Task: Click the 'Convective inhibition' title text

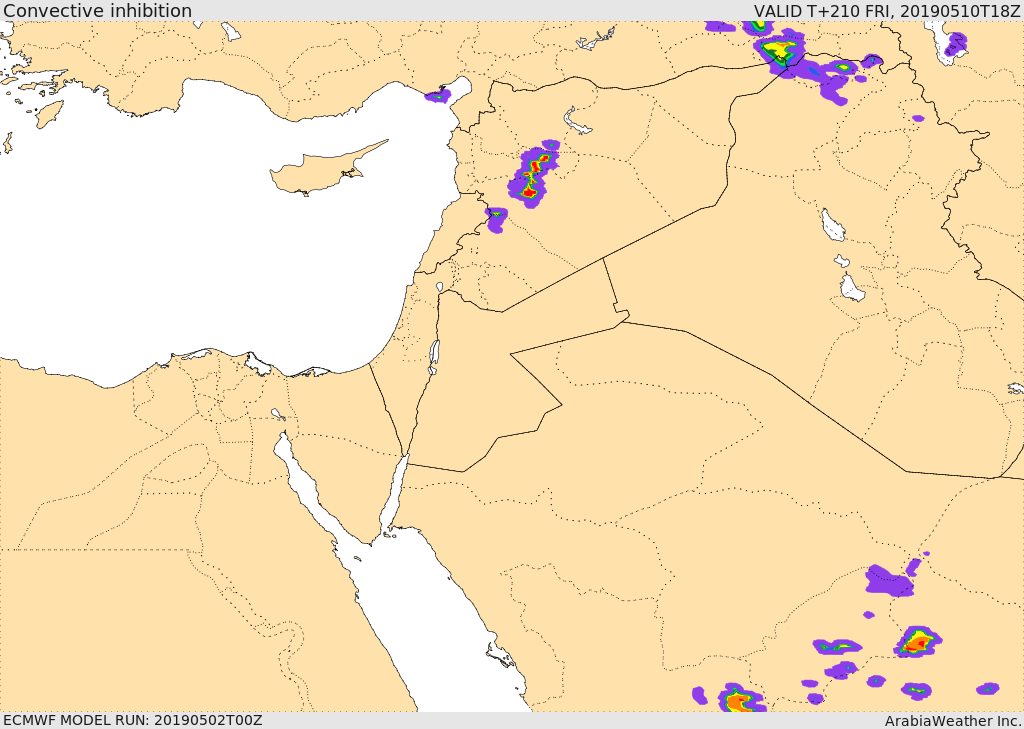Action: [97, 10]
